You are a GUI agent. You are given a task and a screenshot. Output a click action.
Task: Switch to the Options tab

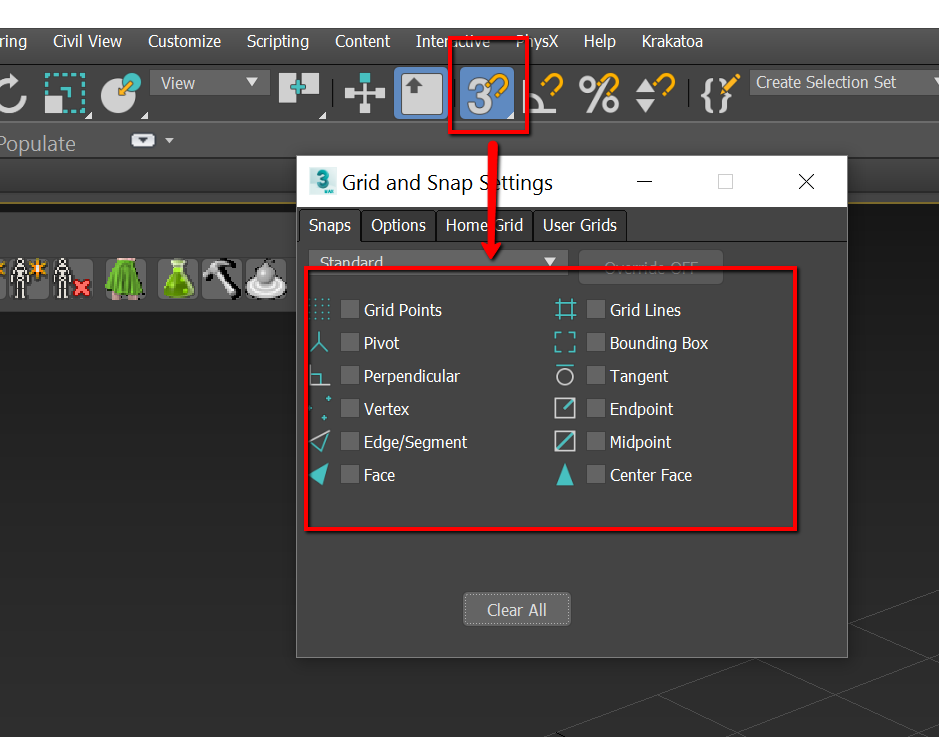398,225
